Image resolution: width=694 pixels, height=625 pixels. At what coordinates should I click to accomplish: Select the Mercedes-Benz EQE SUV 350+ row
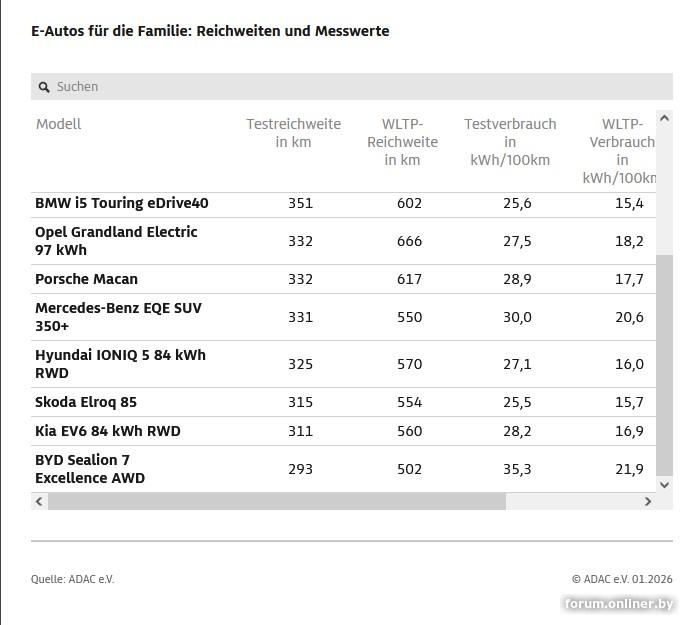click(118, 317)
